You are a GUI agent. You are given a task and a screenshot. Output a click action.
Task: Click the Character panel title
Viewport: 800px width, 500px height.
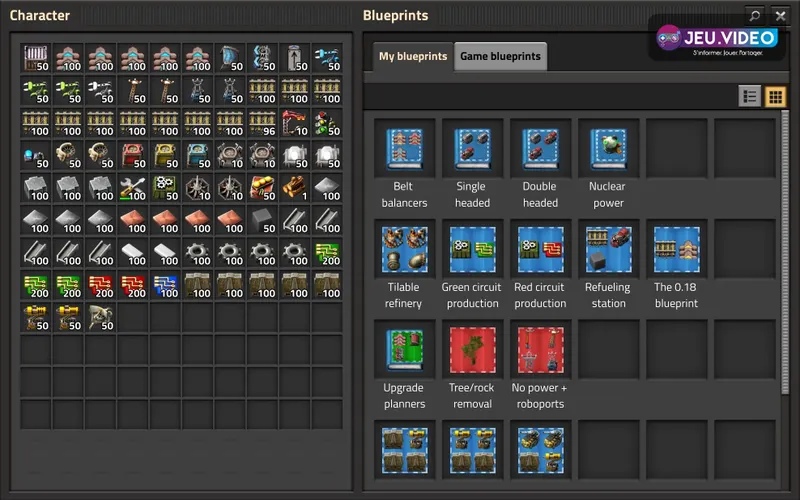(40, 15)
